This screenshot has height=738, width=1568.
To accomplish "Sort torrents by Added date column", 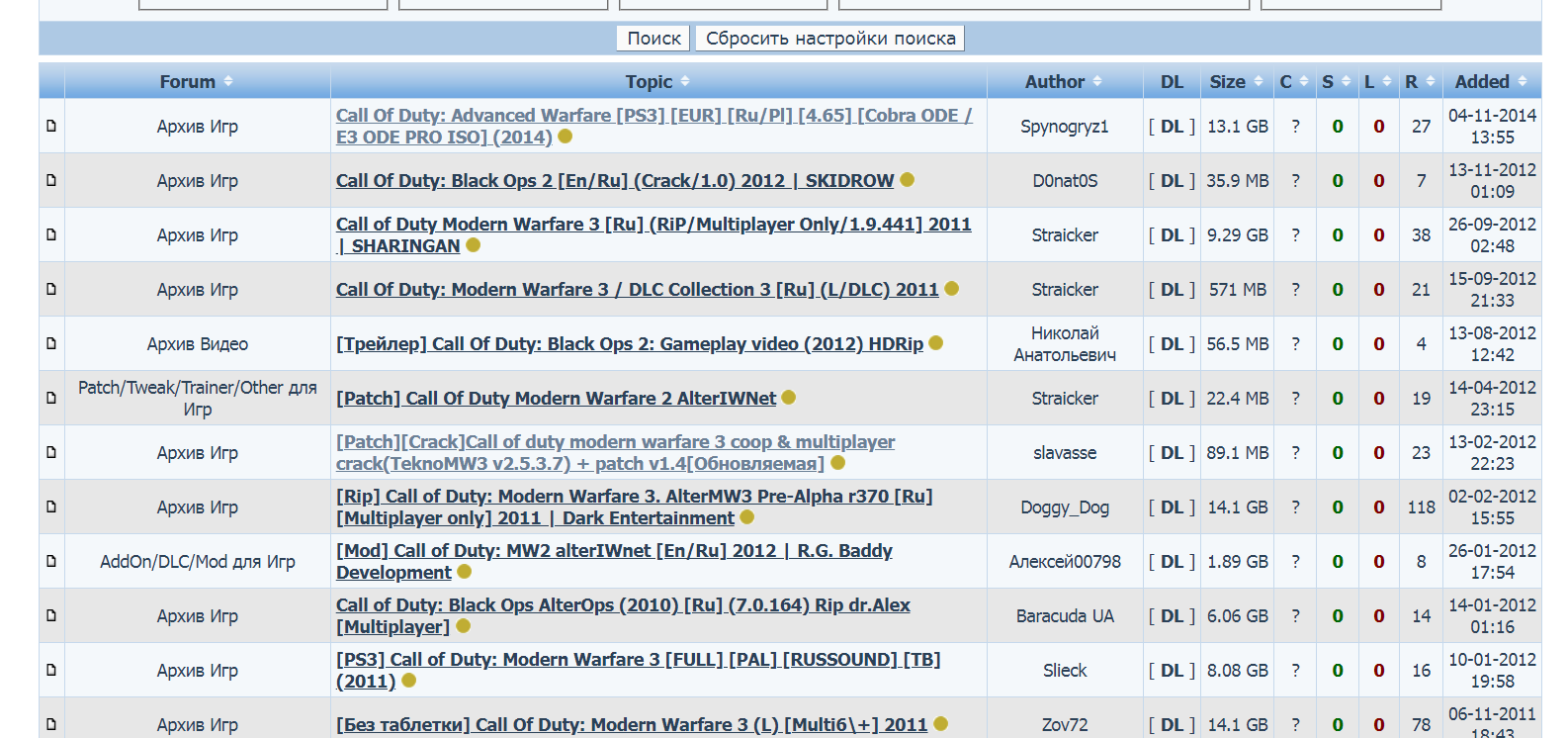I will tap(1490, 82).
